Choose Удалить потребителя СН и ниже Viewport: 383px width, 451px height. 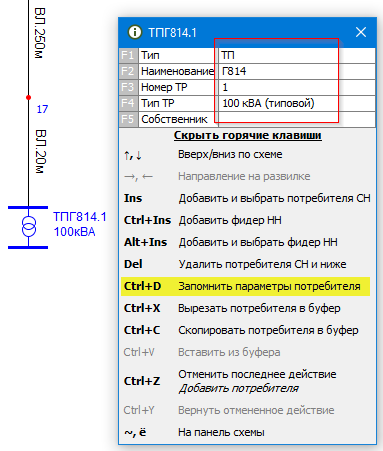[x=262, y=264]
